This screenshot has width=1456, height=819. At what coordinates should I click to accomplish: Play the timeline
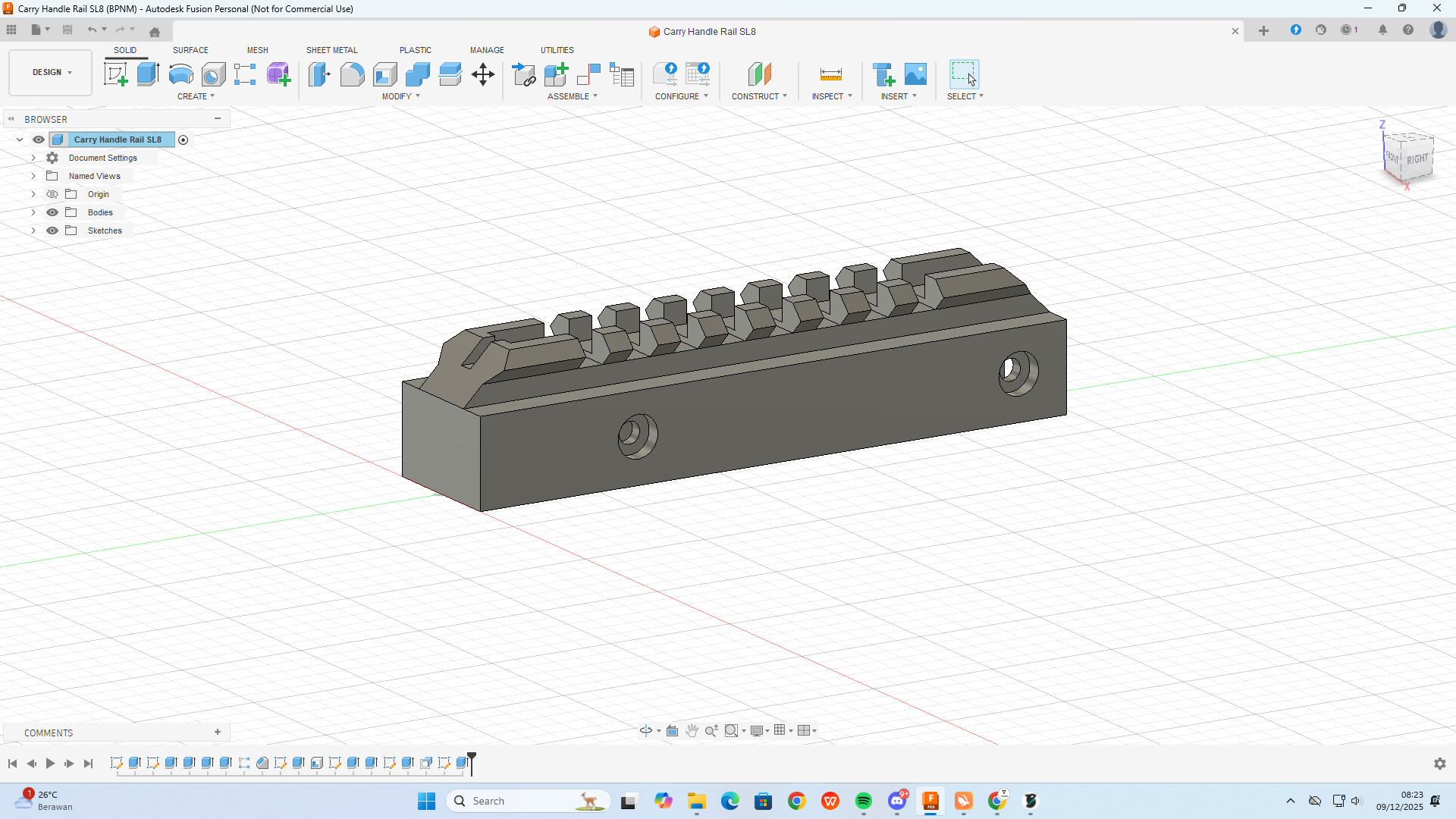[x=50, y=764]
